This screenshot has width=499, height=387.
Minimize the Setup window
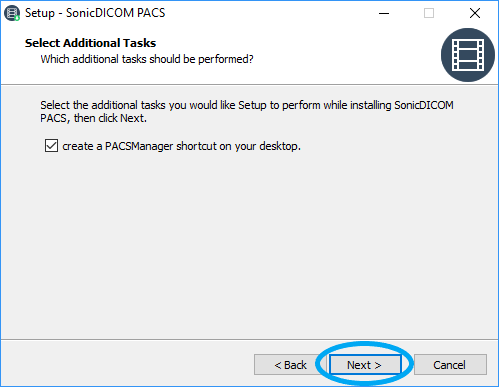click(384, 13)
